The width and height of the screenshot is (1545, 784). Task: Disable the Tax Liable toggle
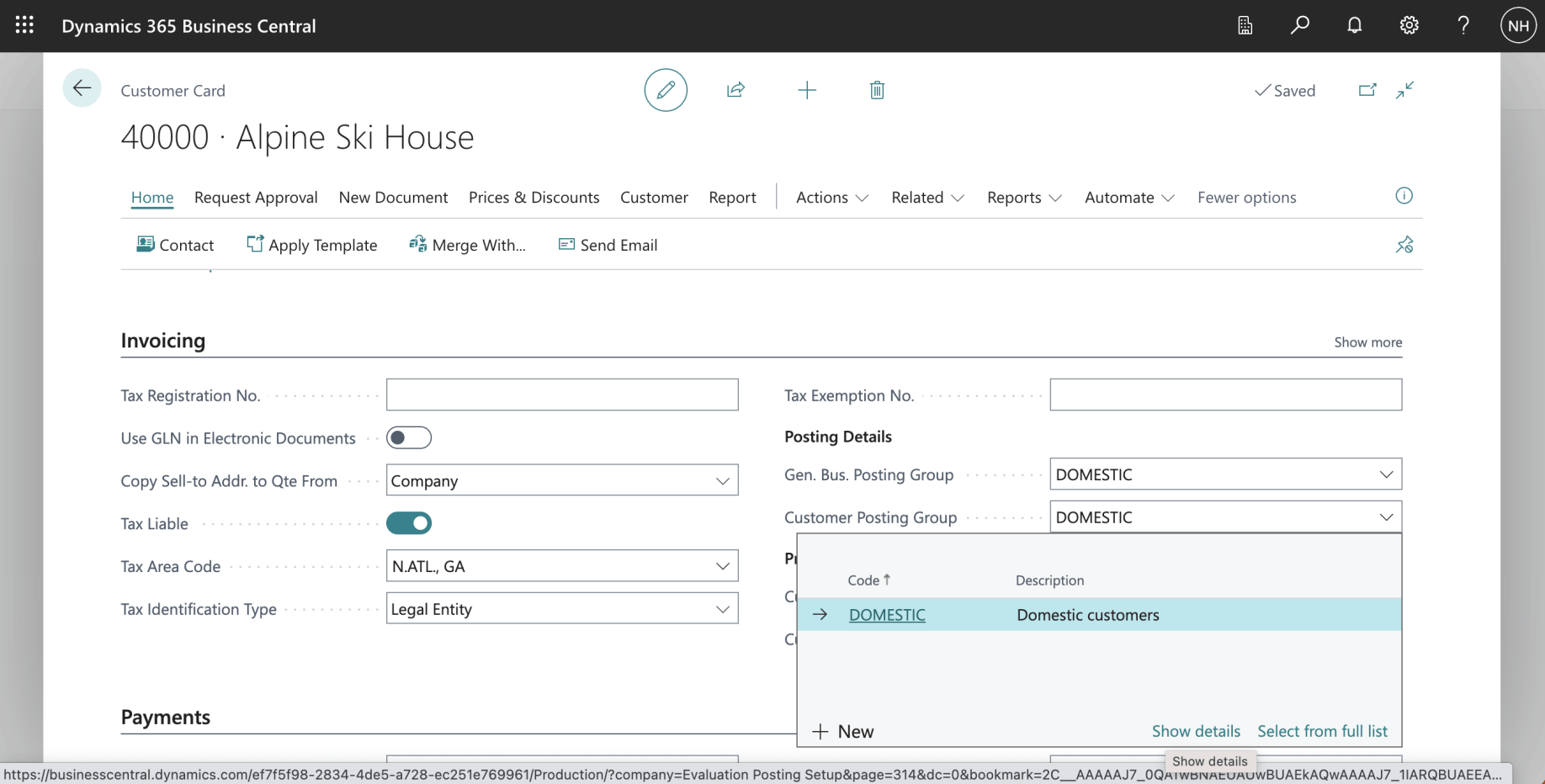(409, 523)
